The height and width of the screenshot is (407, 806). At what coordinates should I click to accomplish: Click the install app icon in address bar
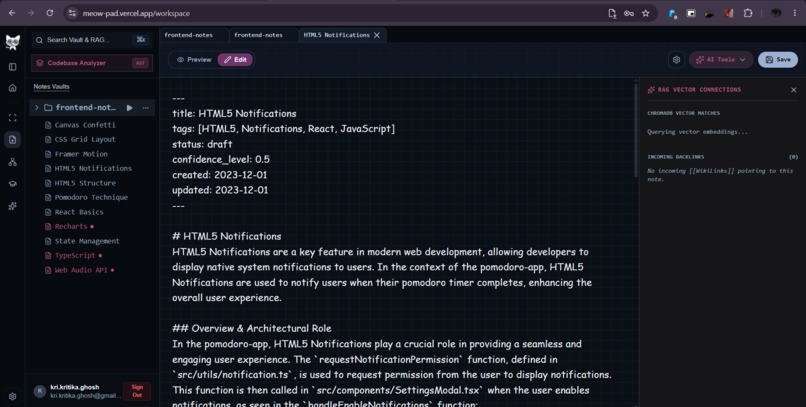pos(612,13)
